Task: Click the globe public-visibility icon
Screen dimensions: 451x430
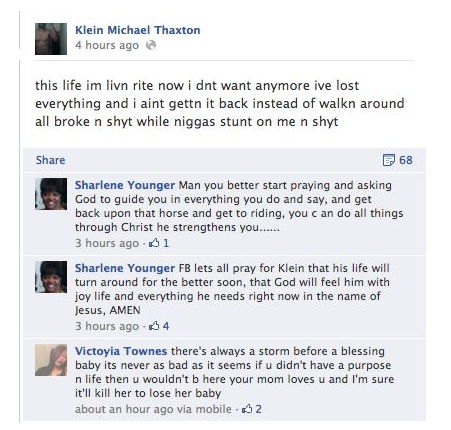Action: click(151, 45)
